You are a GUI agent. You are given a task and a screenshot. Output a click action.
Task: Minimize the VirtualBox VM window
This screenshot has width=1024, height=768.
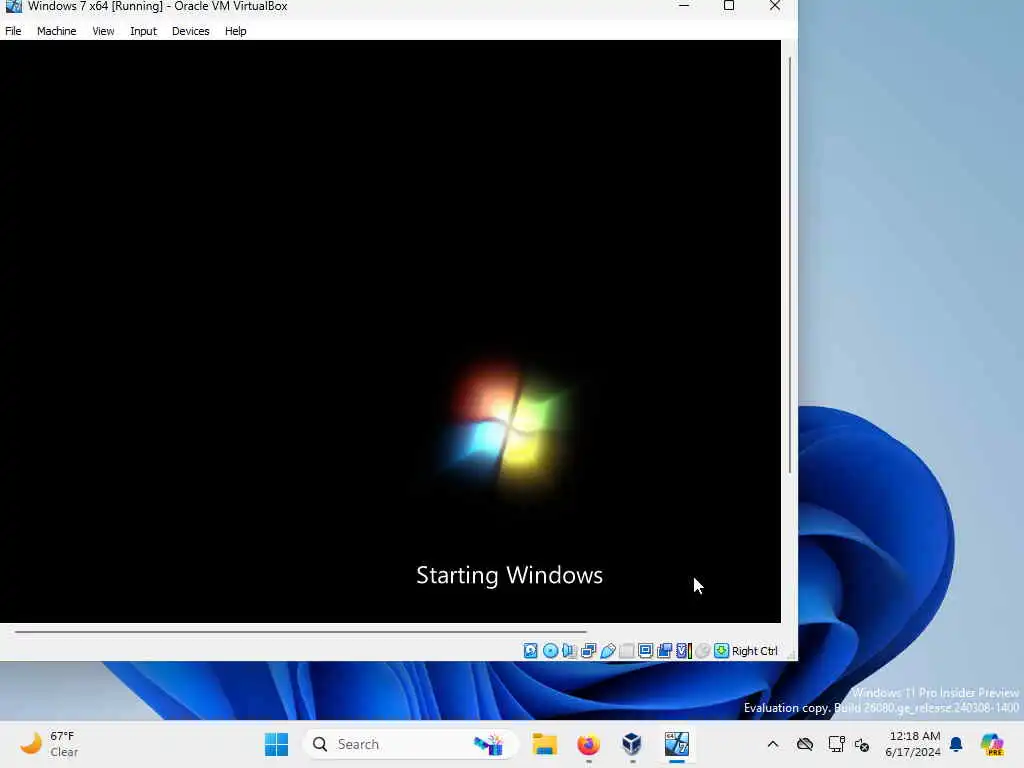coord(684,6)
